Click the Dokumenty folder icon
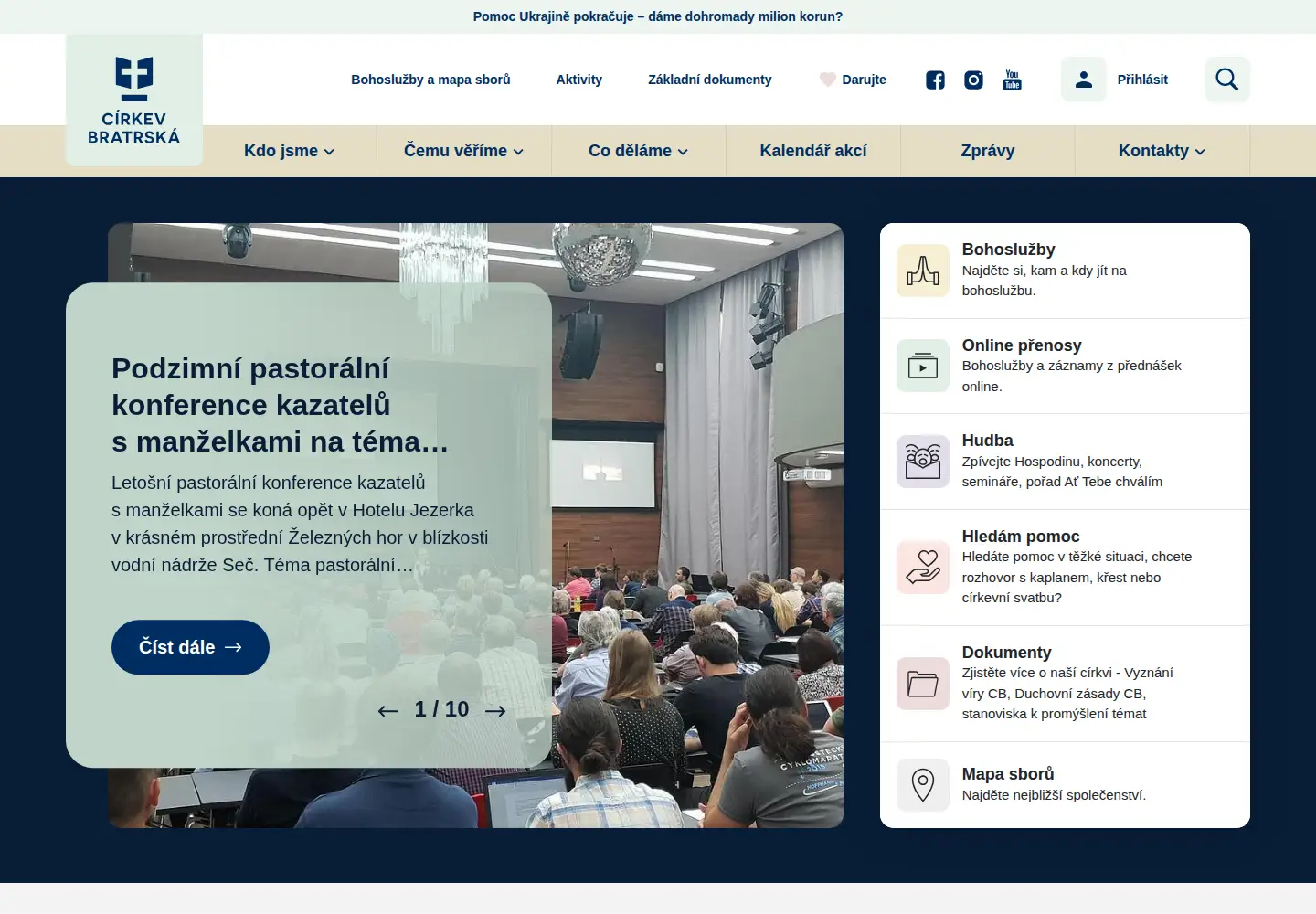1316x914 pixels. click(x=923, y=683)
